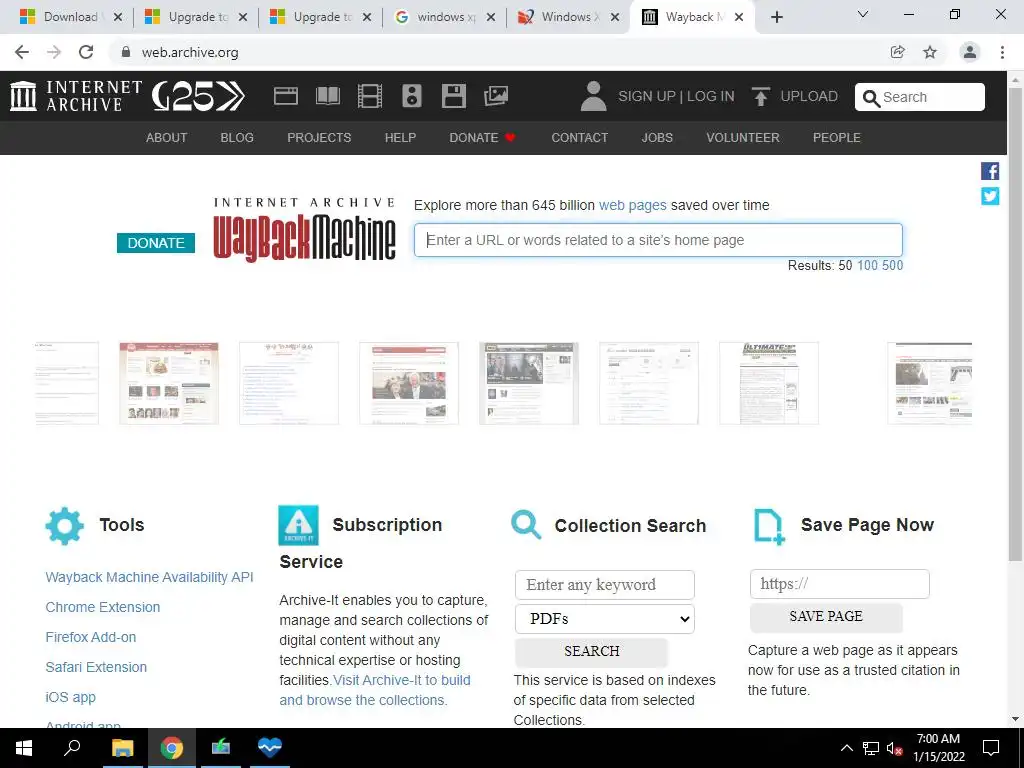Open the HELP menu item
This screenshot has width=1024, height=768.
pyautogui.click(x=400, y=138)
